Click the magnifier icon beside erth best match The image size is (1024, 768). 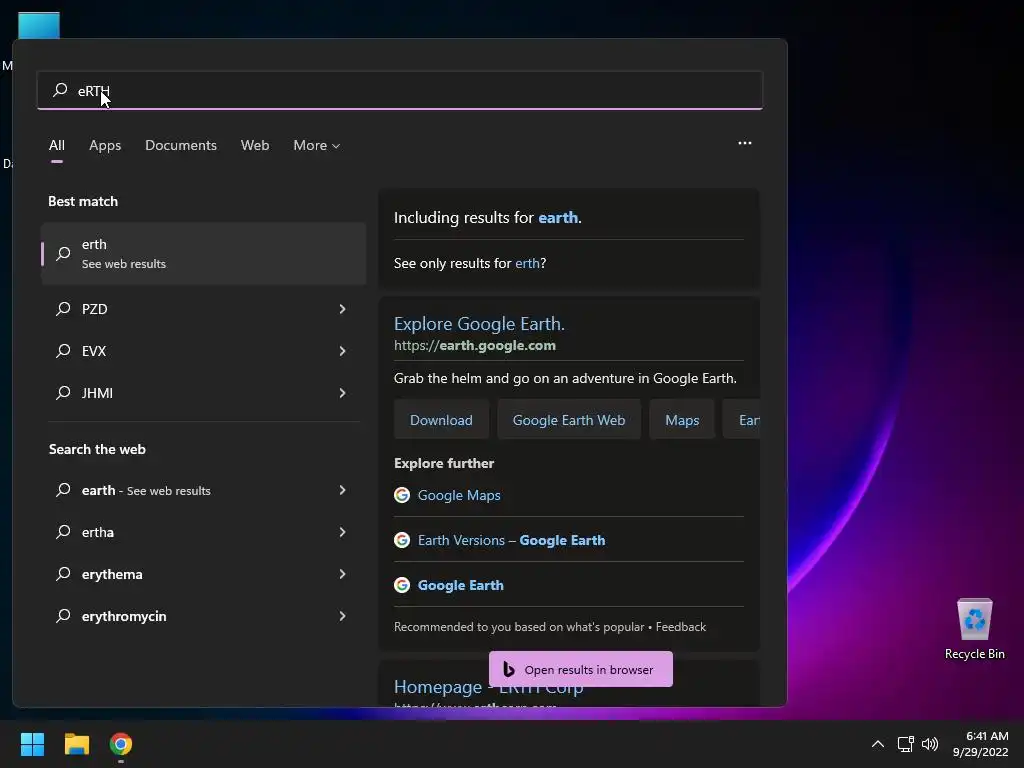[63, 253]
